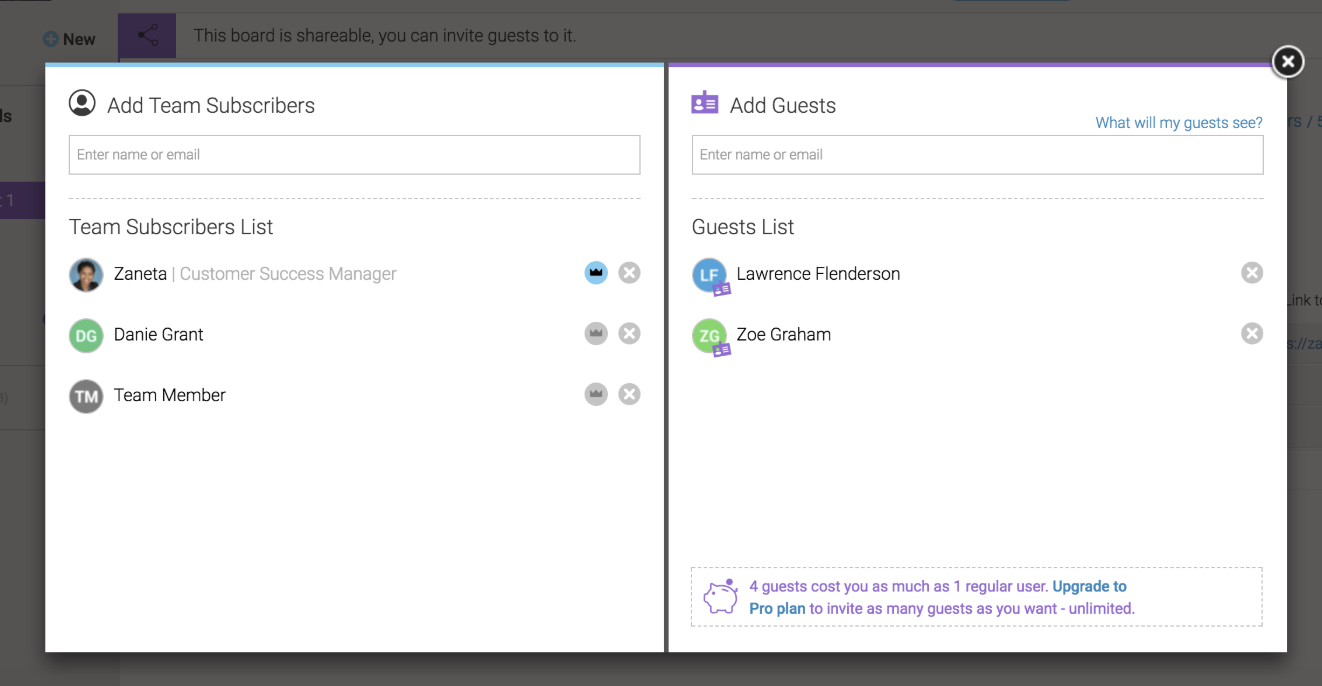The width and height of the screenshot is (1322, 686).
Task: Remove Team Member from subscribers list
Action: (629, 395)
